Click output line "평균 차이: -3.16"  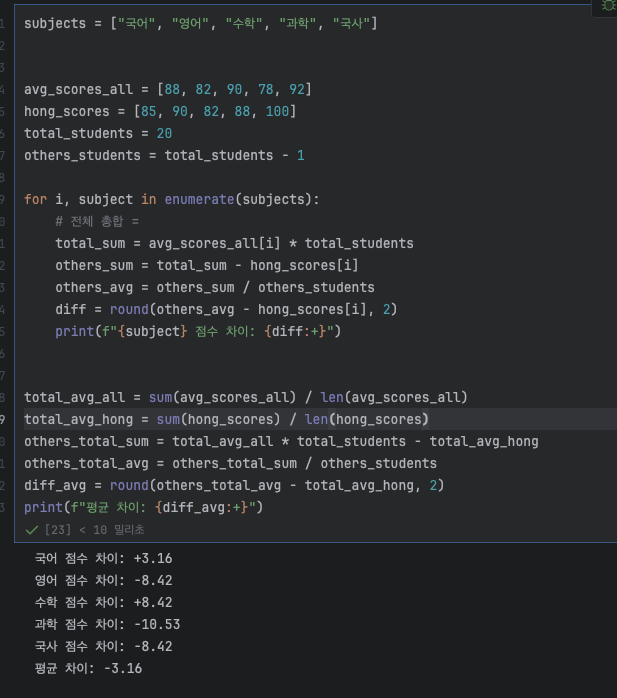click(88, 668)
